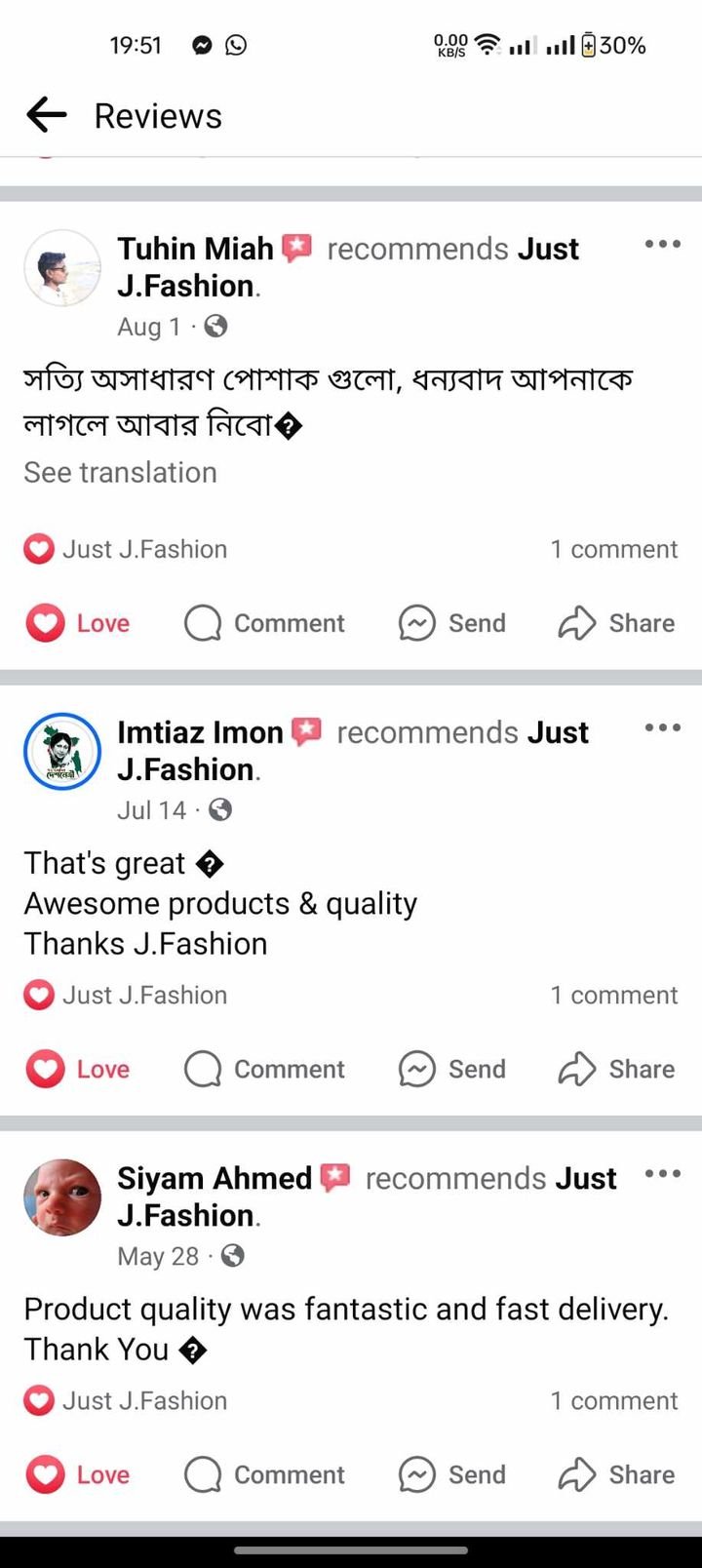Click See translation under Tuhin Miah's review
The width and height of the screenshot is (702, 1568).
click(x=120, y=473)
